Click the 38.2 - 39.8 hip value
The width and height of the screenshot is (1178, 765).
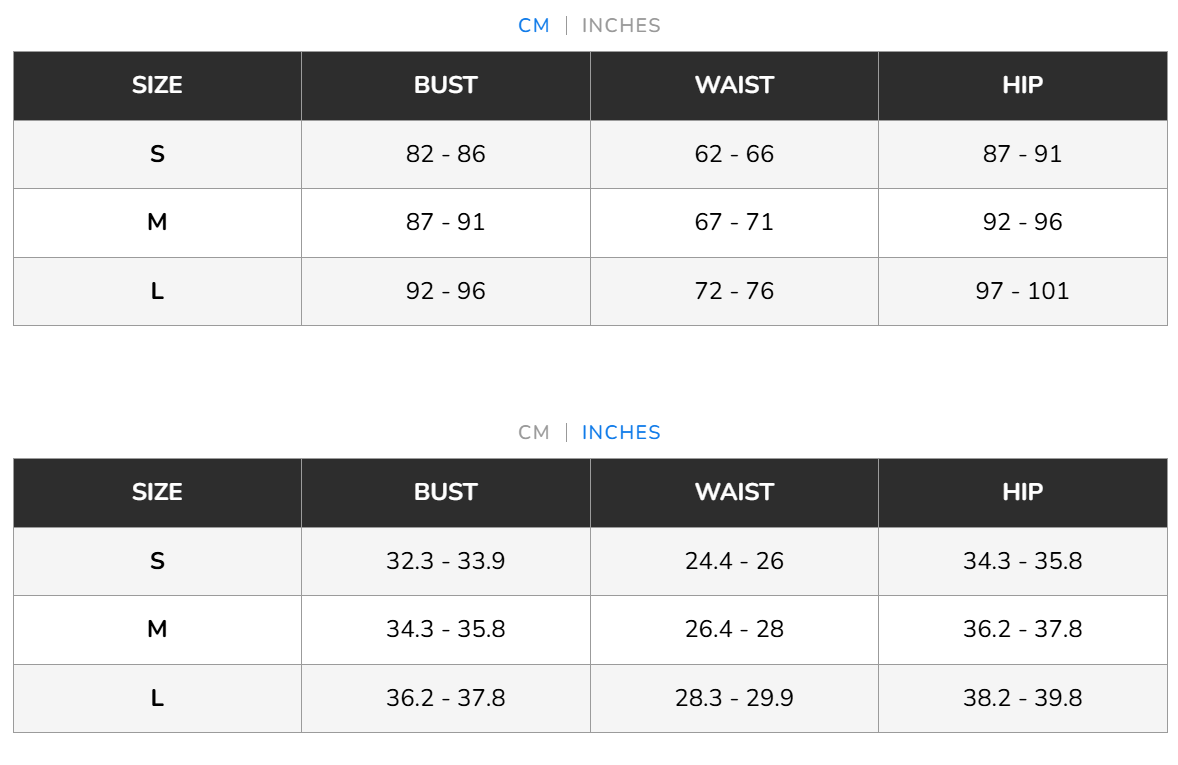(x=1022, y=698)
